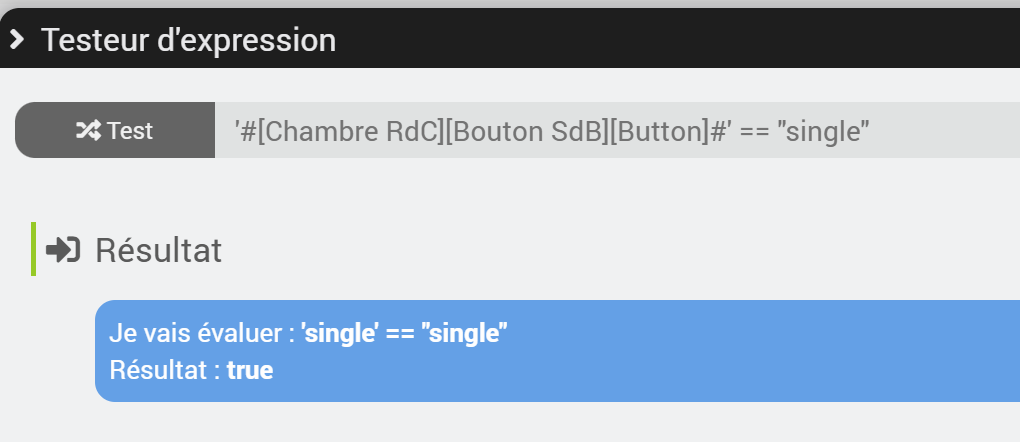
Task: Focus the expression input field
Action: tap(617, 130)
